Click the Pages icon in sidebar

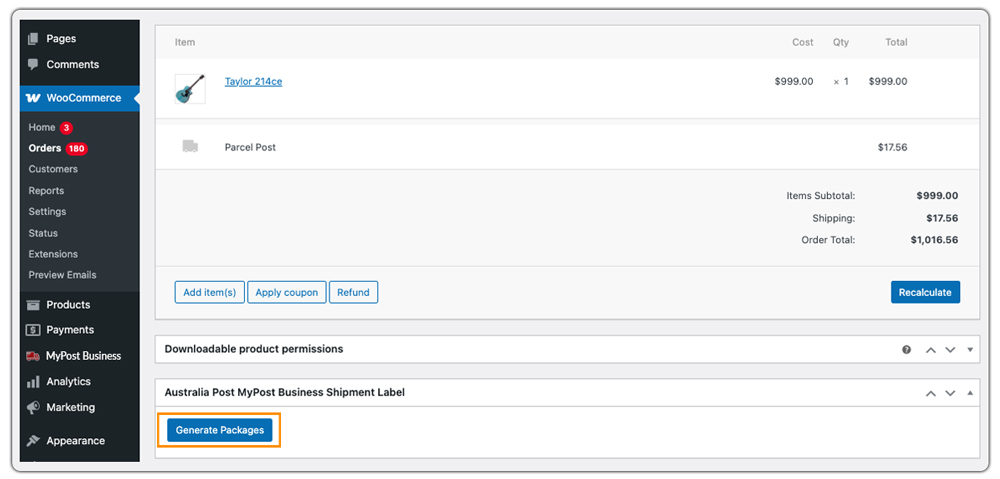click(x=33, y=39)
